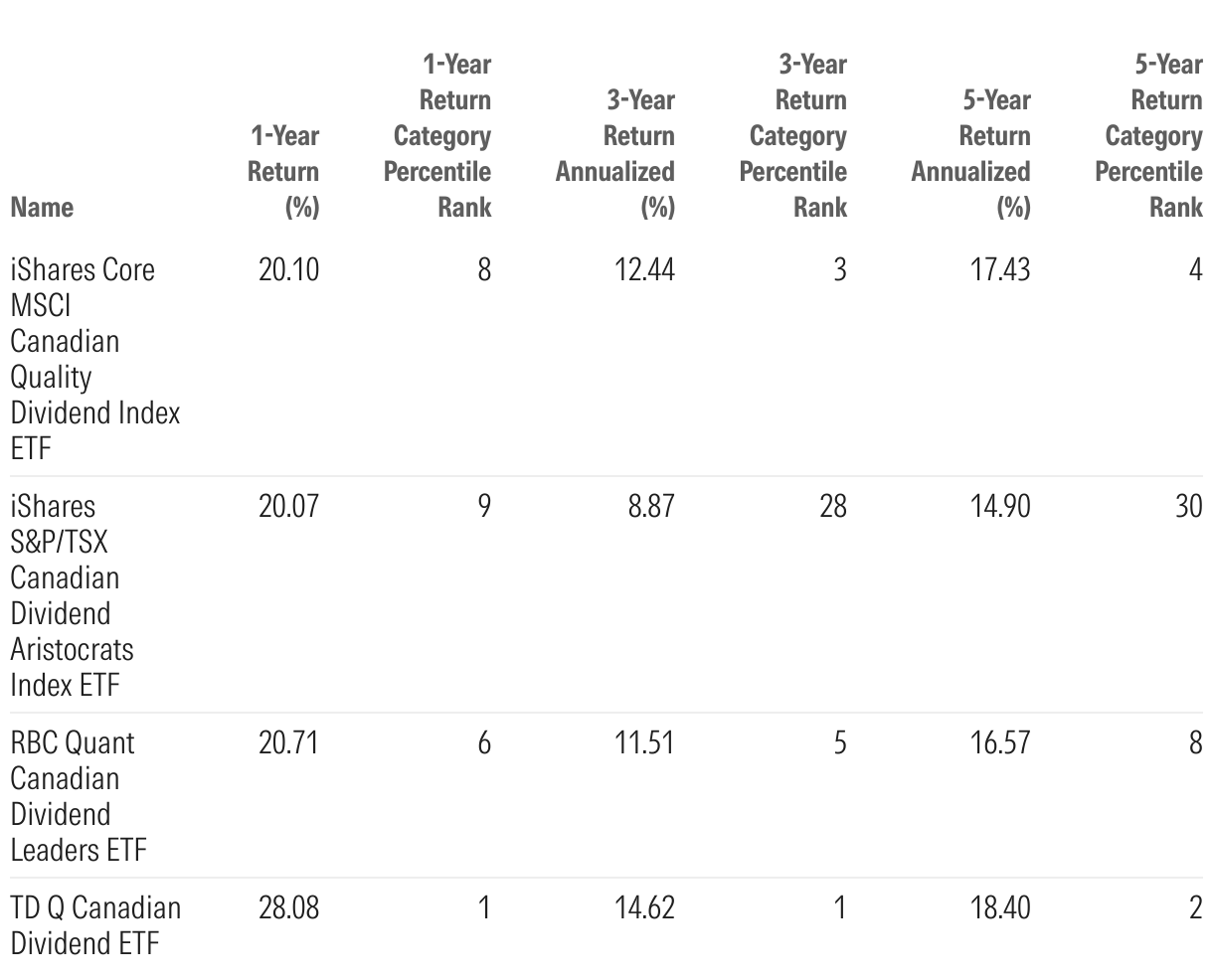The height and width of the screenshot is (980, 1213).
Task: Click the 5-Year Return Category Percentile Rank header
Action: pyautogui.click(x=1150, y=135)
